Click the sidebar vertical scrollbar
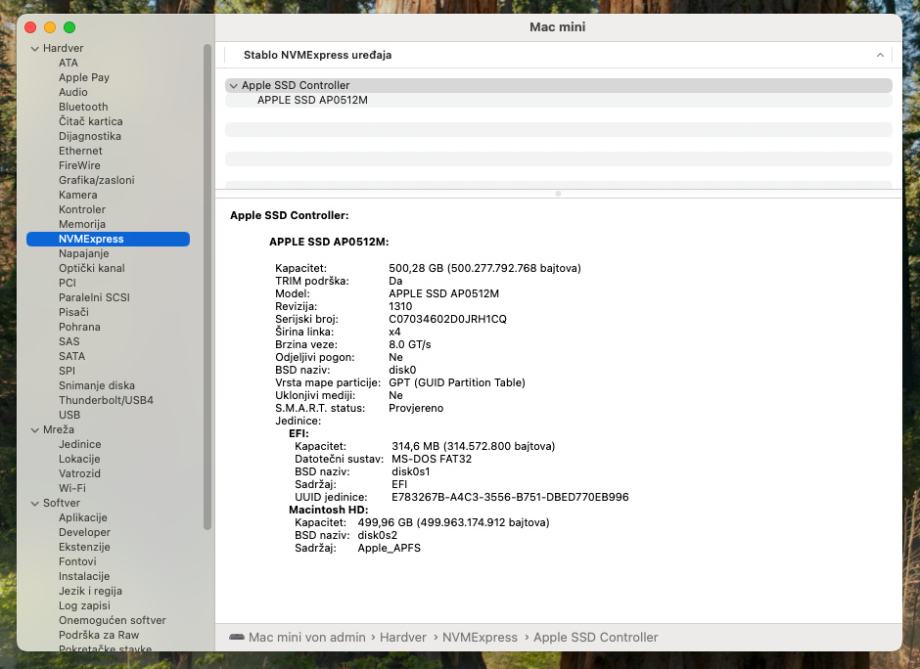Viewport: 920px width, 669px height. [x=207, y=287]
